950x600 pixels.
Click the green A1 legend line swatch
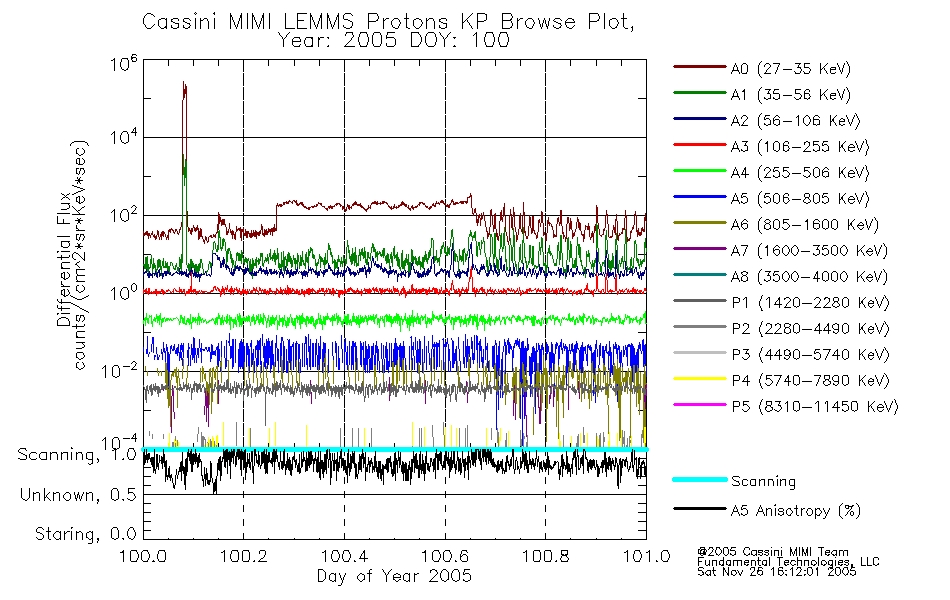[x=700, y=93]
